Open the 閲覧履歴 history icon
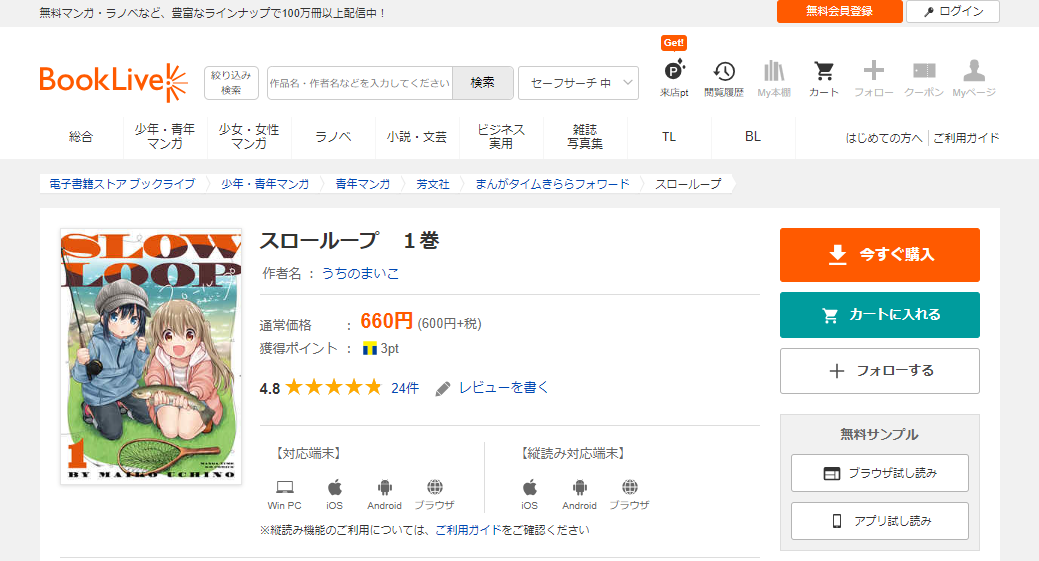The image size is (1039, 561). tap(724, 72)
